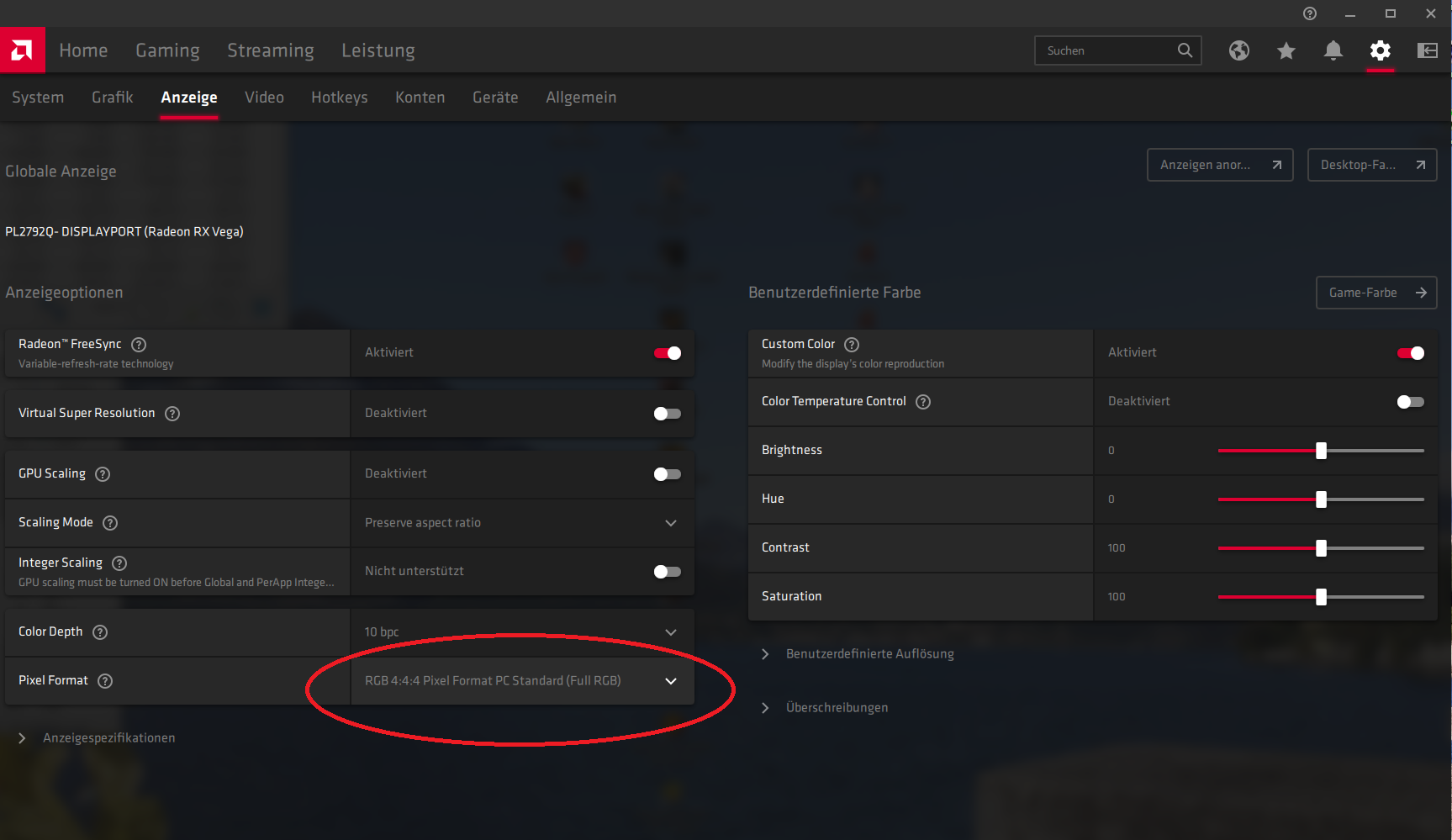Screen dimensions: 1452x840
Task: Open the web browser globe icon
Action: (x=1238, y=50)
